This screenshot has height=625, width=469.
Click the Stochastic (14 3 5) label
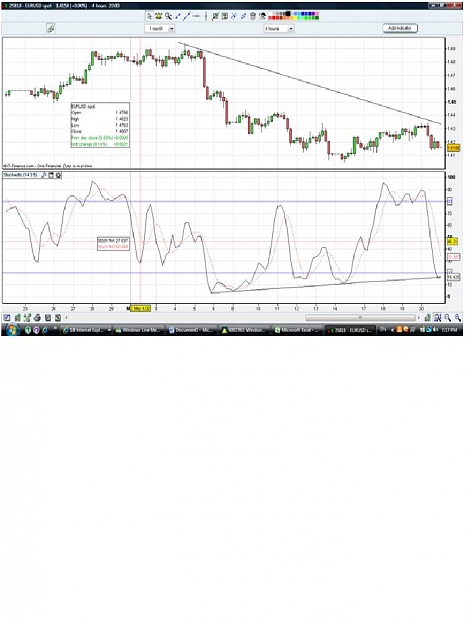(21, 175)
